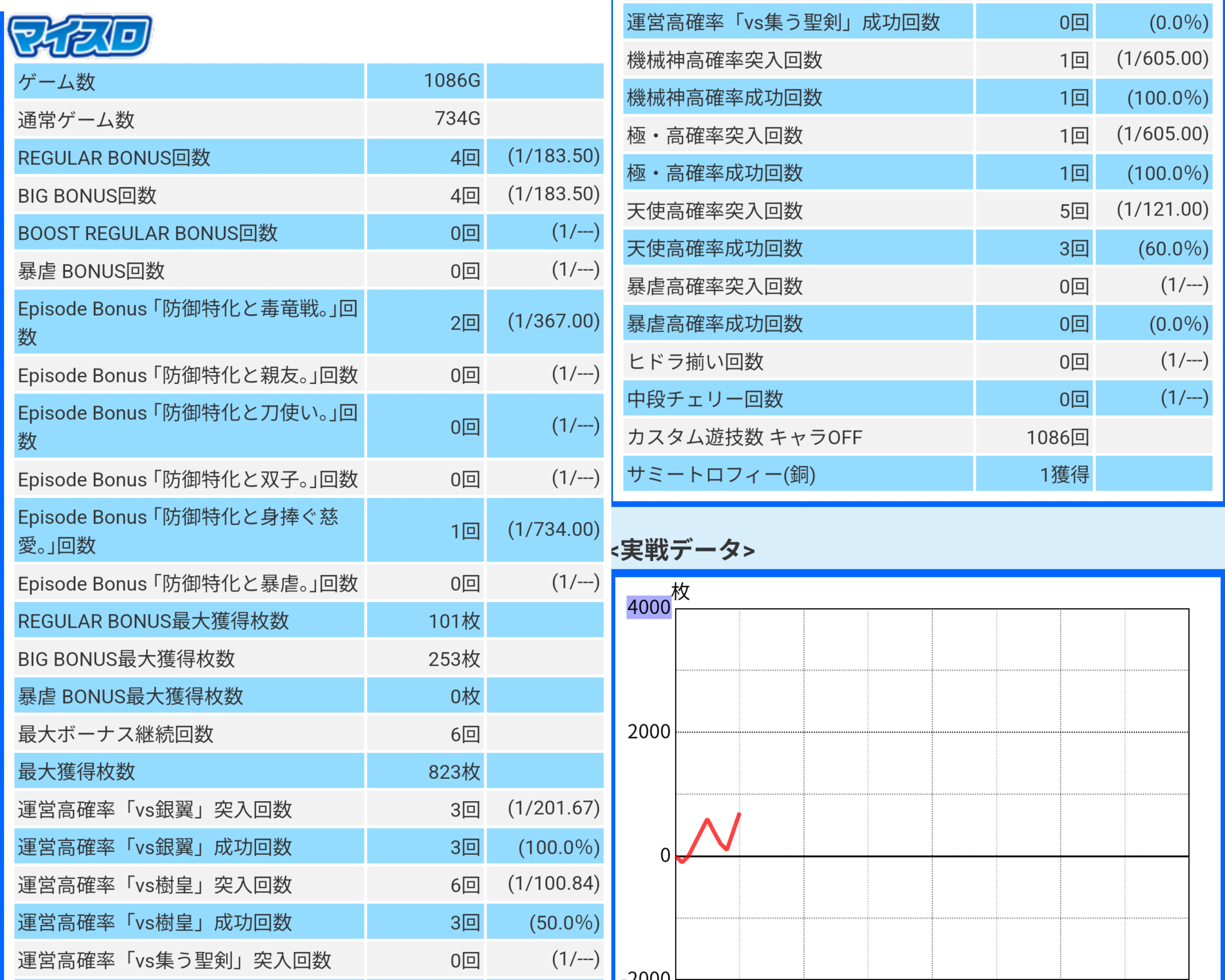Image resolution: width=1225 pixels, height=980 pixels.
Task: Select Episode Bonus 防御特化と親友 row
Action: (309, 375)
